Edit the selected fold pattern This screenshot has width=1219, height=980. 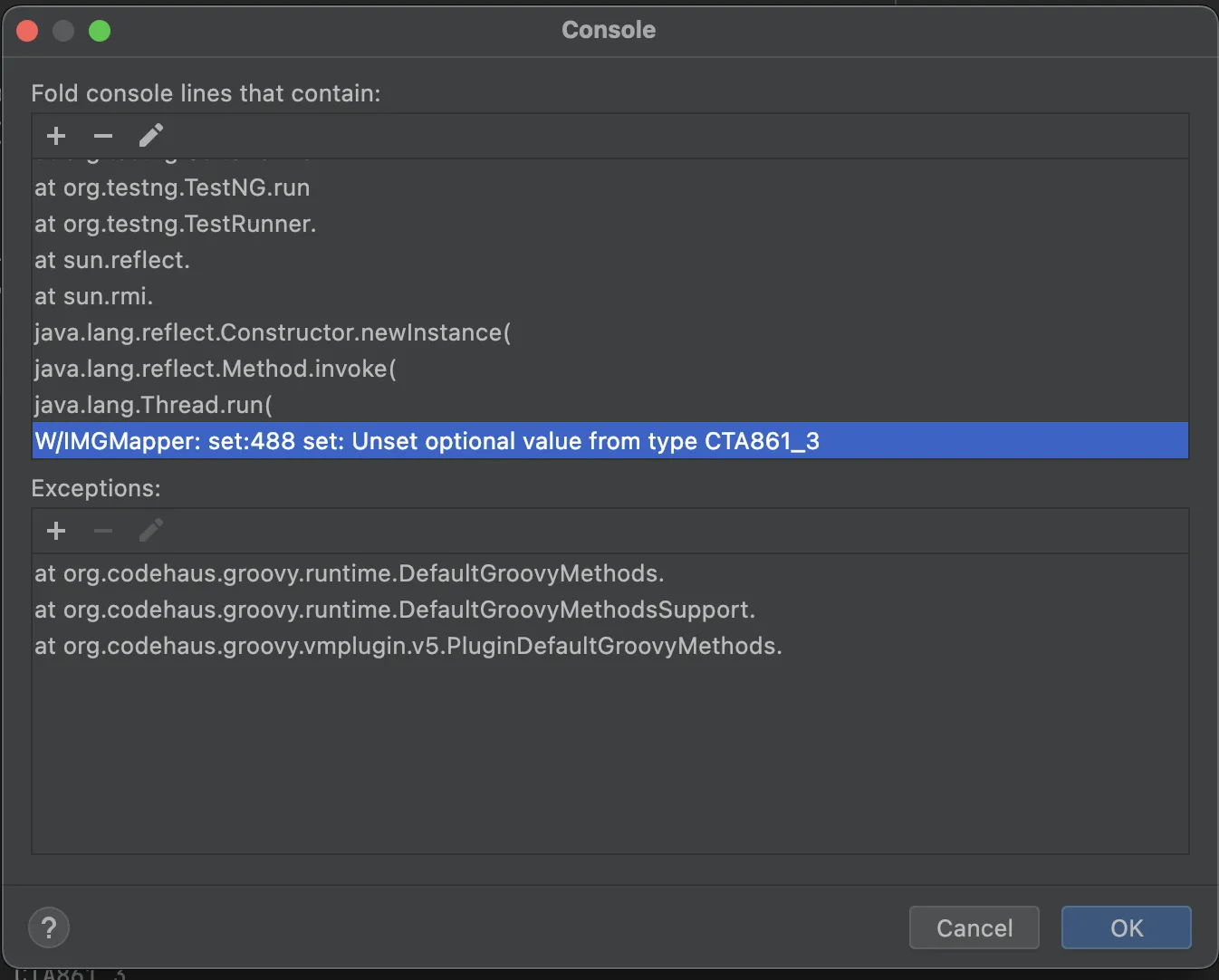click(x=151, y=136)
